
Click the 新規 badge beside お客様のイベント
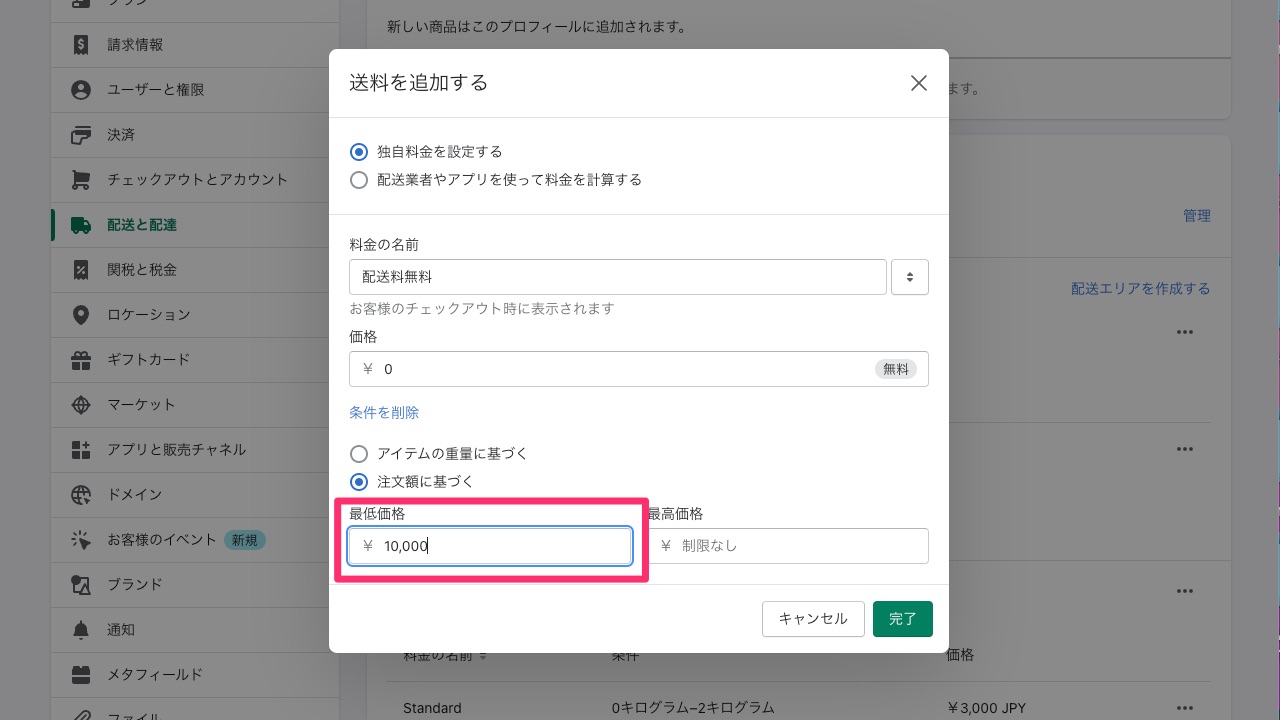coord(245,540)
